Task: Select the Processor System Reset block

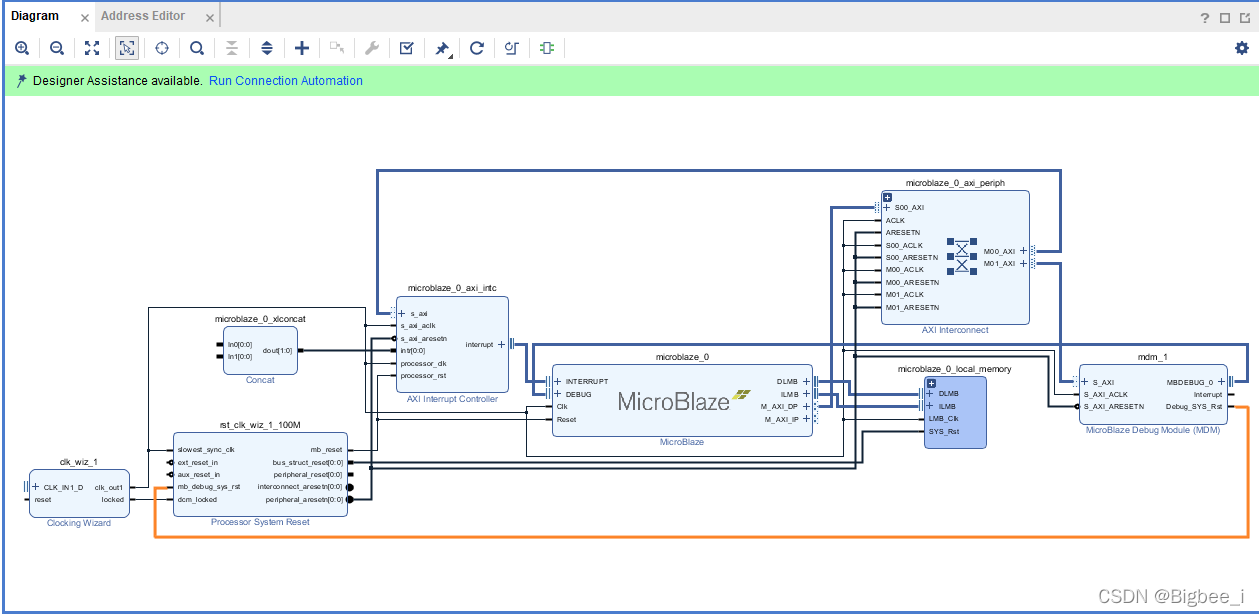Action: tap(260, 474)
